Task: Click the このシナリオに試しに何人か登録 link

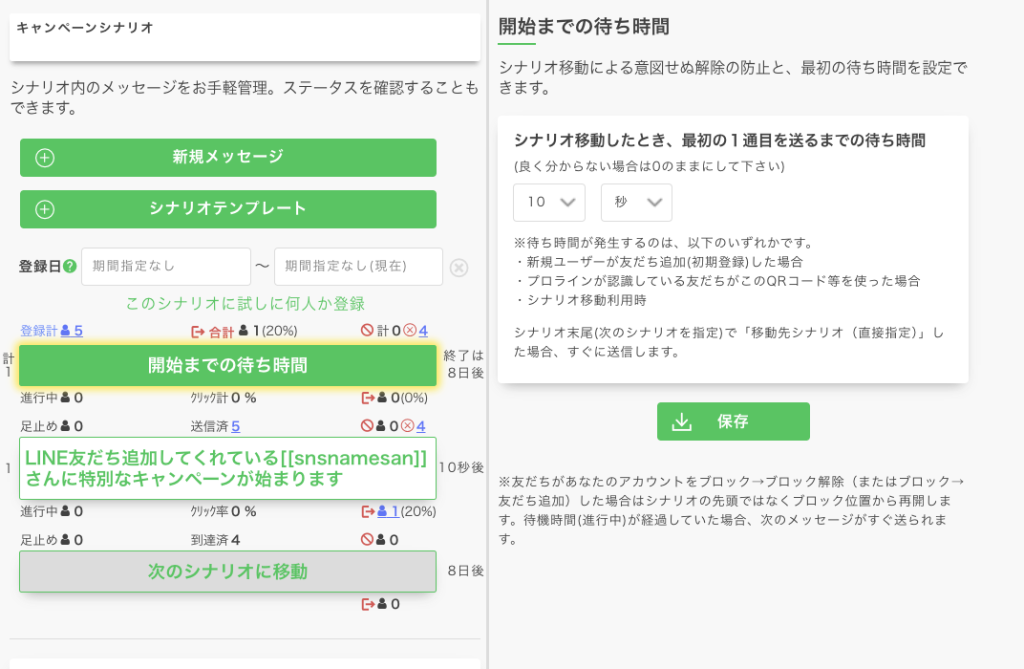Action: (x=245, y=303)
